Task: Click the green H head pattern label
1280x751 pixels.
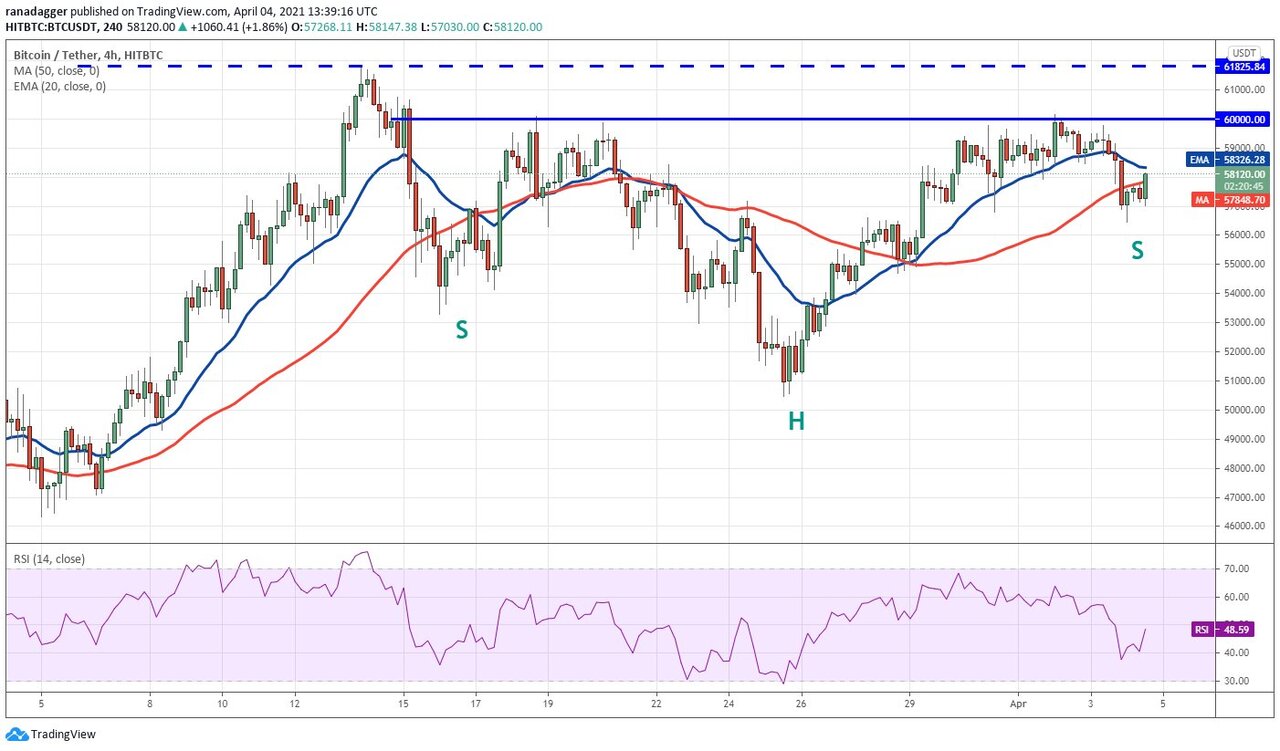Action: coord(795,422)
